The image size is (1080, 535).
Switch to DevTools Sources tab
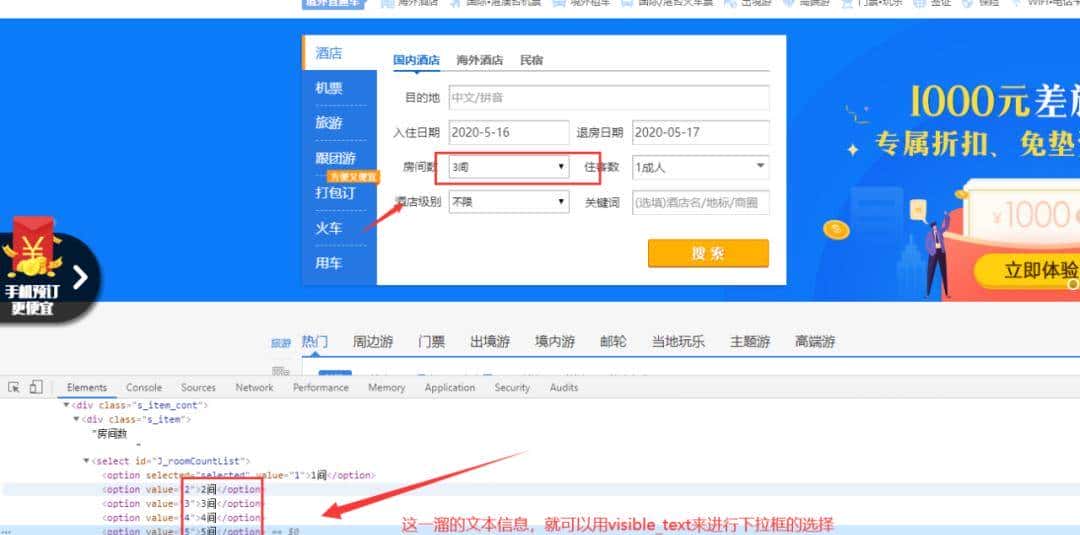coord(198,388)
